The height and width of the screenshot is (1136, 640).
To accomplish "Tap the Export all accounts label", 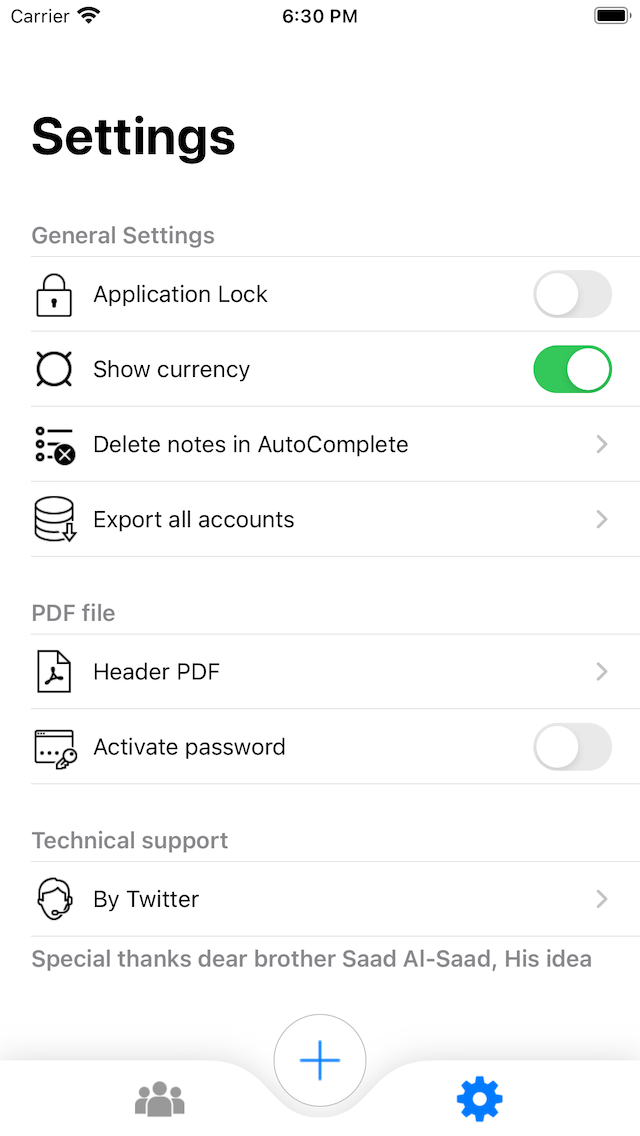I will (x=193, y=520).
